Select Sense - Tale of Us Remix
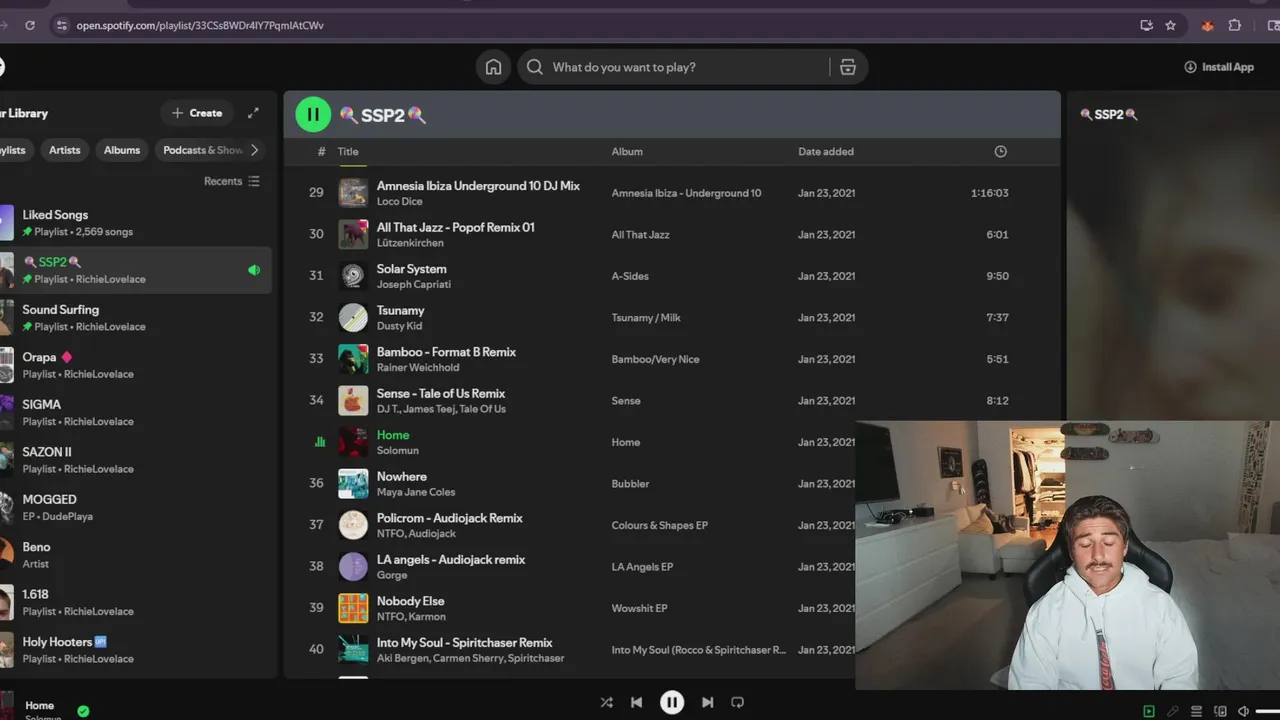 coord(441,393)
